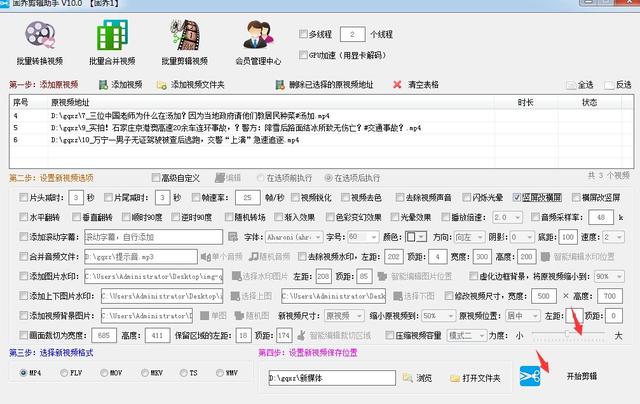Click the 添加视频 button label

point(127,85)
